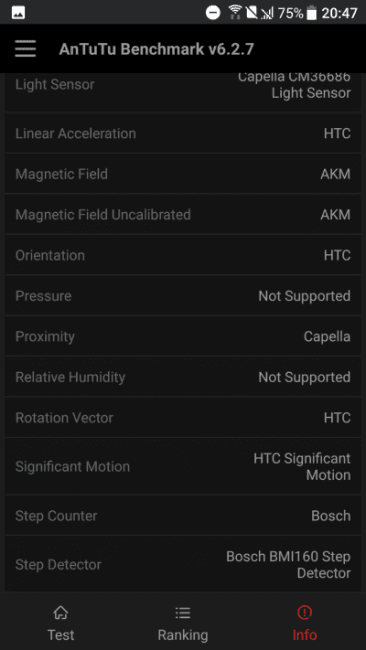Open the hamburger menu
This screenshot has width=366, height=650.
[x=25, y=49]
